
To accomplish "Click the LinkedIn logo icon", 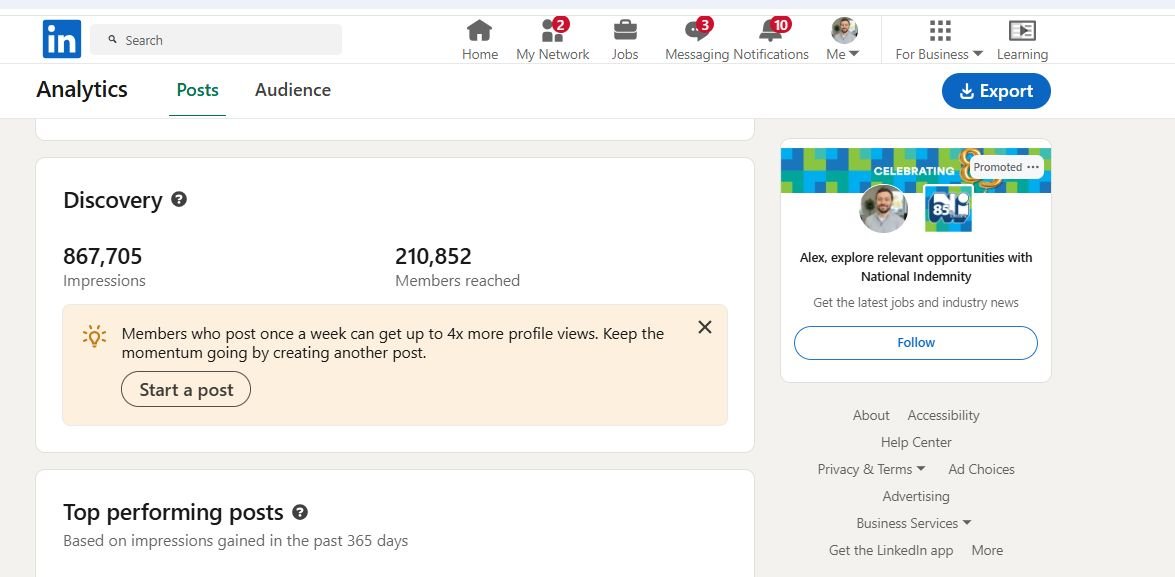I will pyautogui.click(x=62, y=39).
